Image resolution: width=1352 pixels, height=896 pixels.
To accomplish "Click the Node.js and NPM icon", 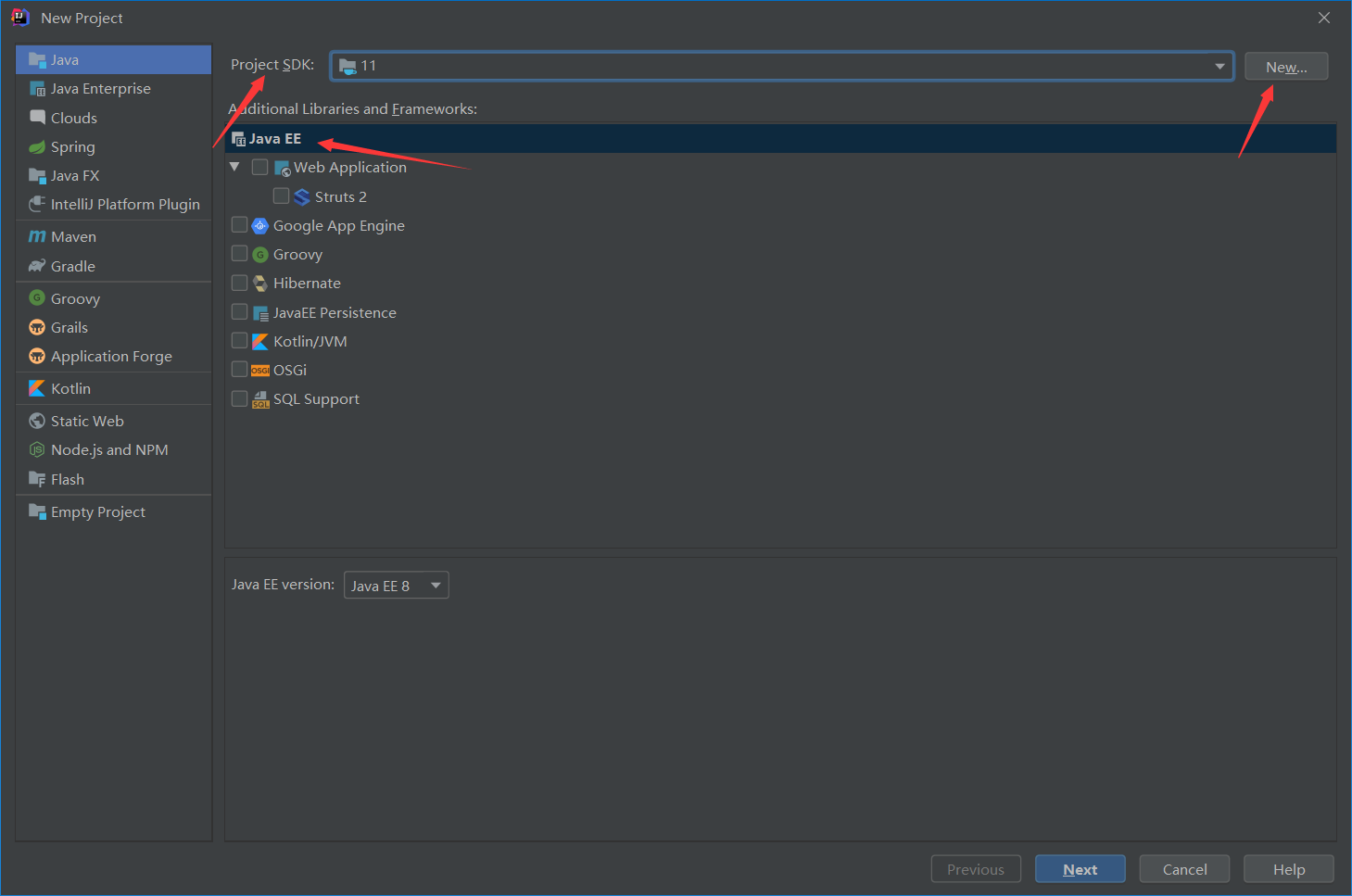I will coord(35,449).
